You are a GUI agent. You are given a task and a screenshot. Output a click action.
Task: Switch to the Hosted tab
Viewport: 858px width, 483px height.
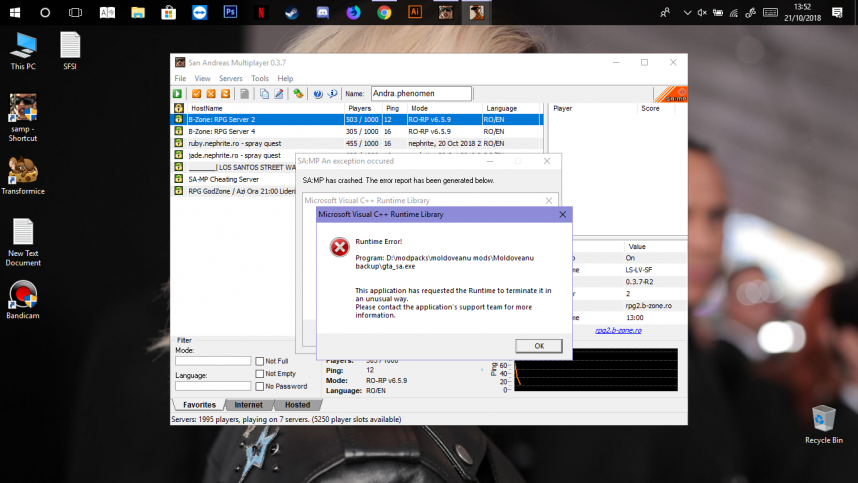point(297,405)
